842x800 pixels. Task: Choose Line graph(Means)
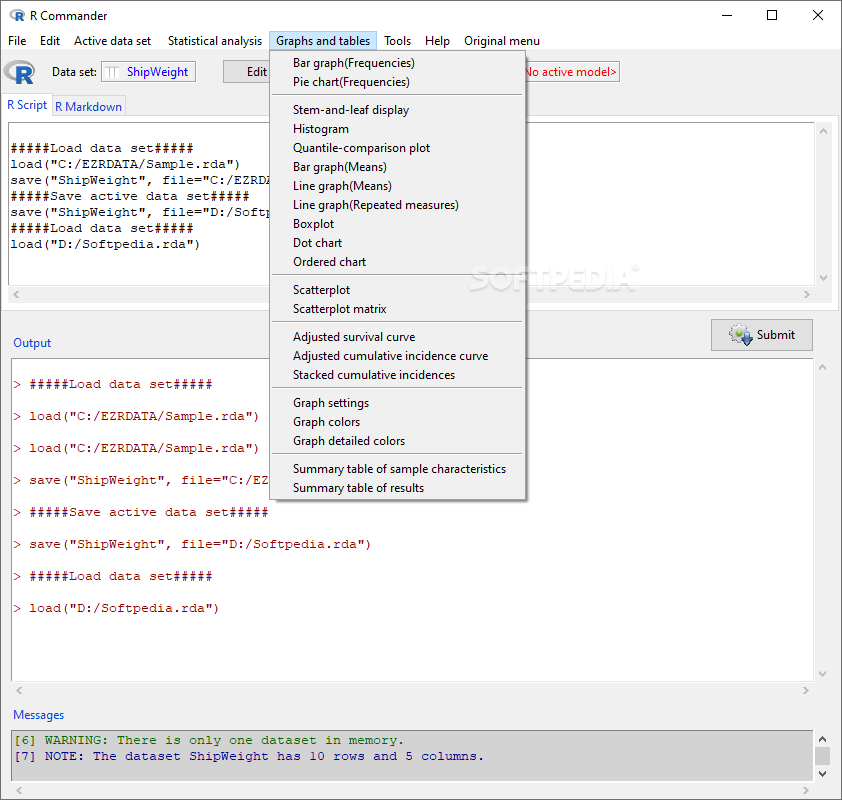pyautogui.click(x=397, y=186)
